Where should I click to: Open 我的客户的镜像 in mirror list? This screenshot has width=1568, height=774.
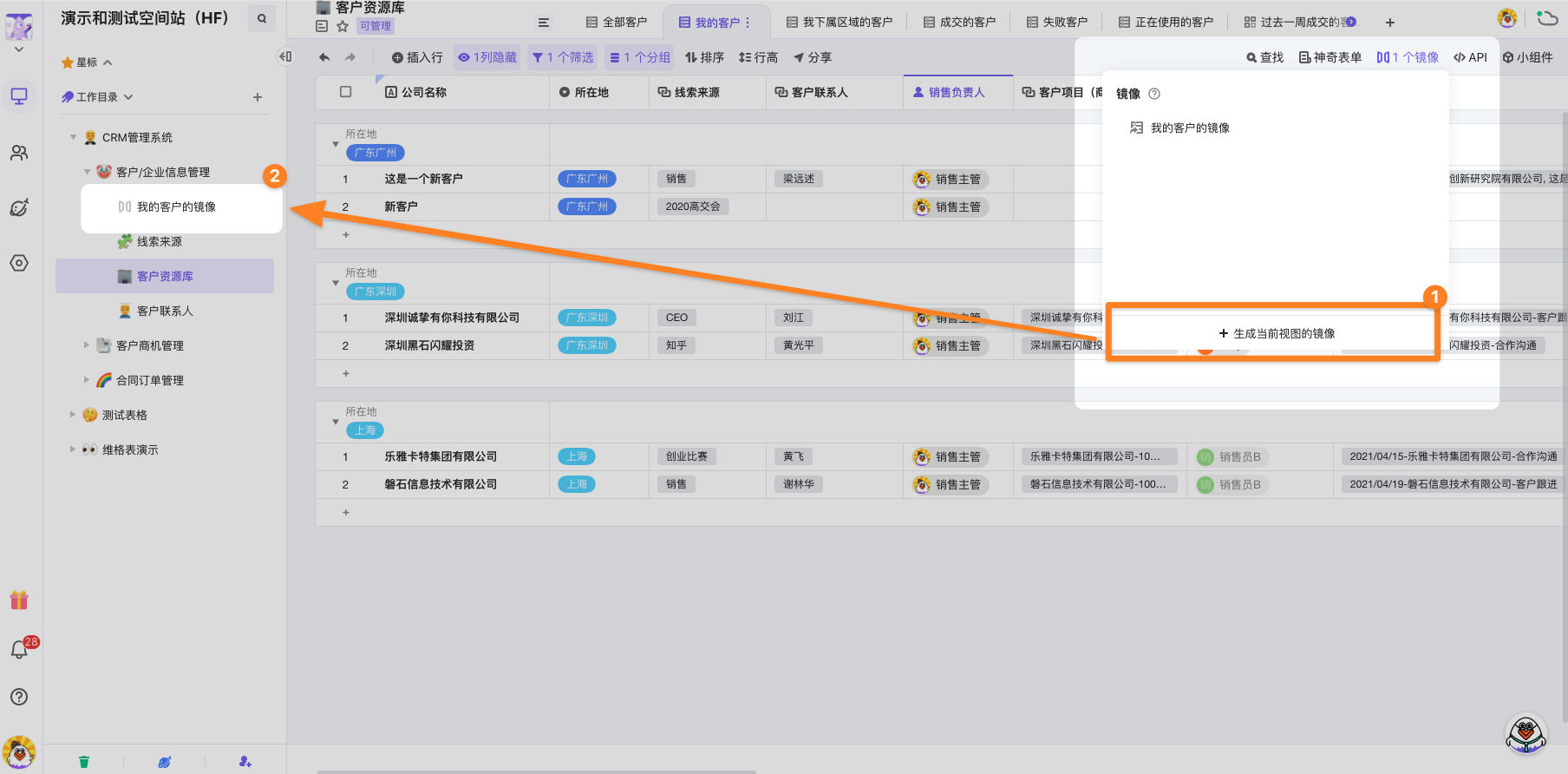(1189, 128)
